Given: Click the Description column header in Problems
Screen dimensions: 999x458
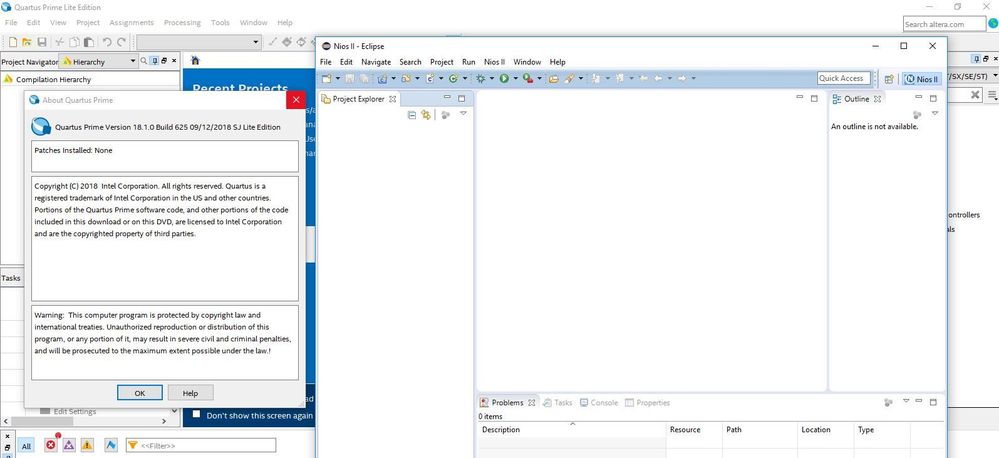Looking at the screenshot, I should [x=572, y=430].
